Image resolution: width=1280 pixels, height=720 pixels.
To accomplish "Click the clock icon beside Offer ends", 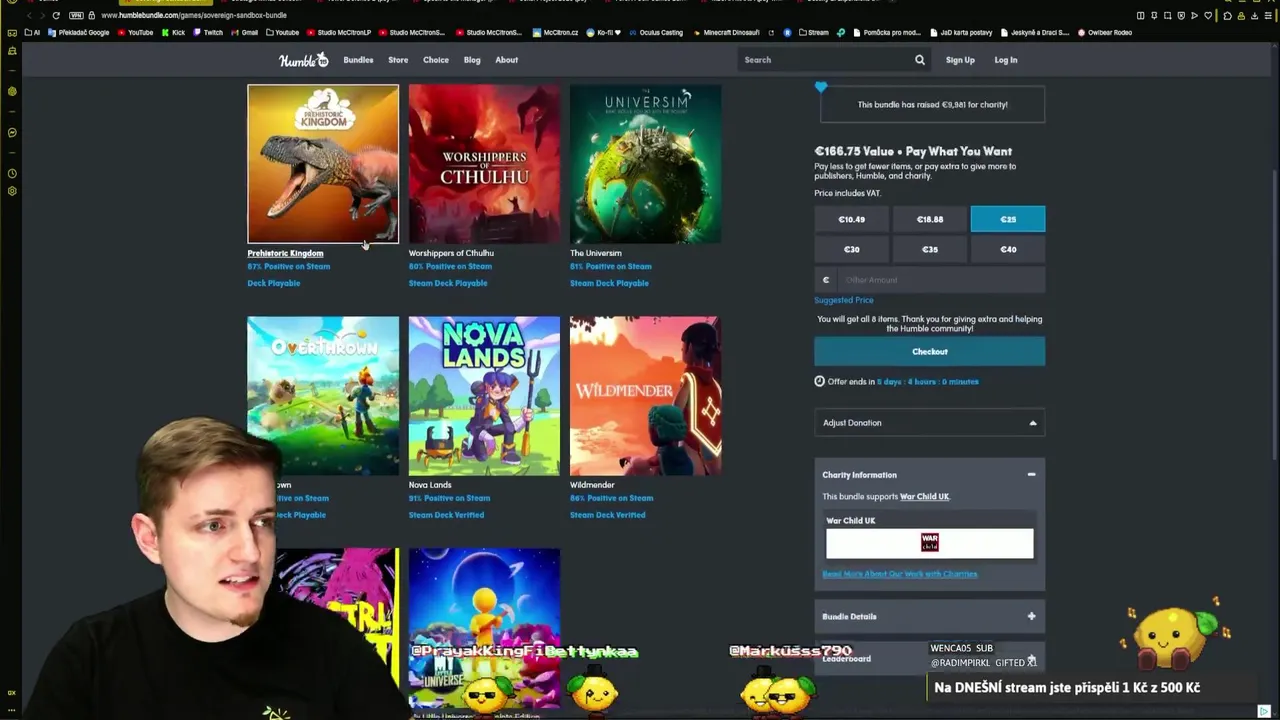I will click(x=820, y=381).
